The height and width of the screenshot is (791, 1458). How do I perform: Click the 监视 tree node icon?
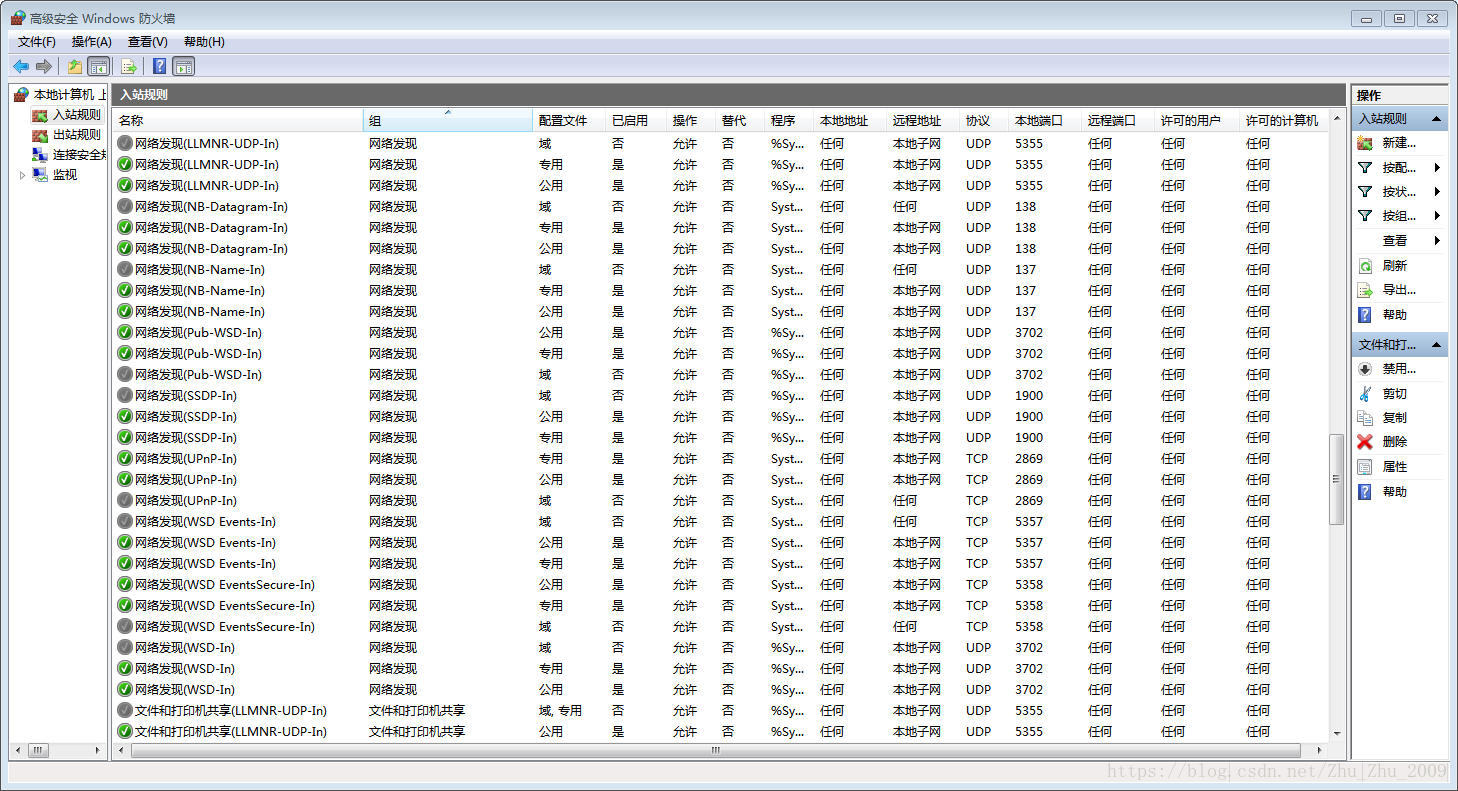click(40, 175)
